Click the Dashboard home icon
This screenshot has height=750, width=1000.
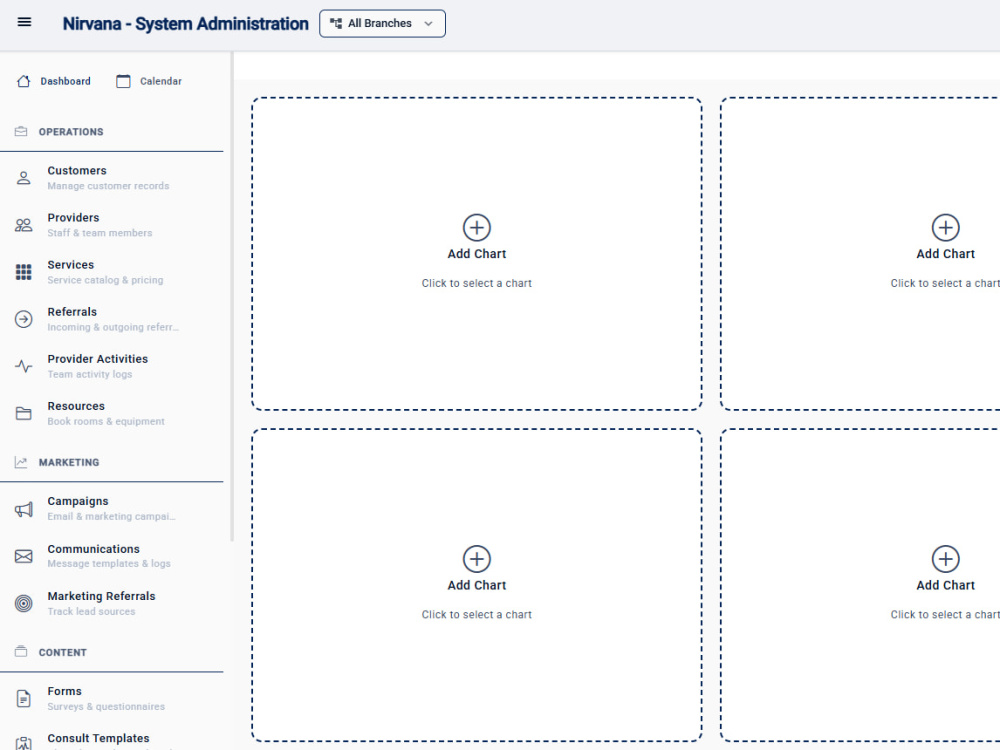pyautogui.click(x=24, y=81)
